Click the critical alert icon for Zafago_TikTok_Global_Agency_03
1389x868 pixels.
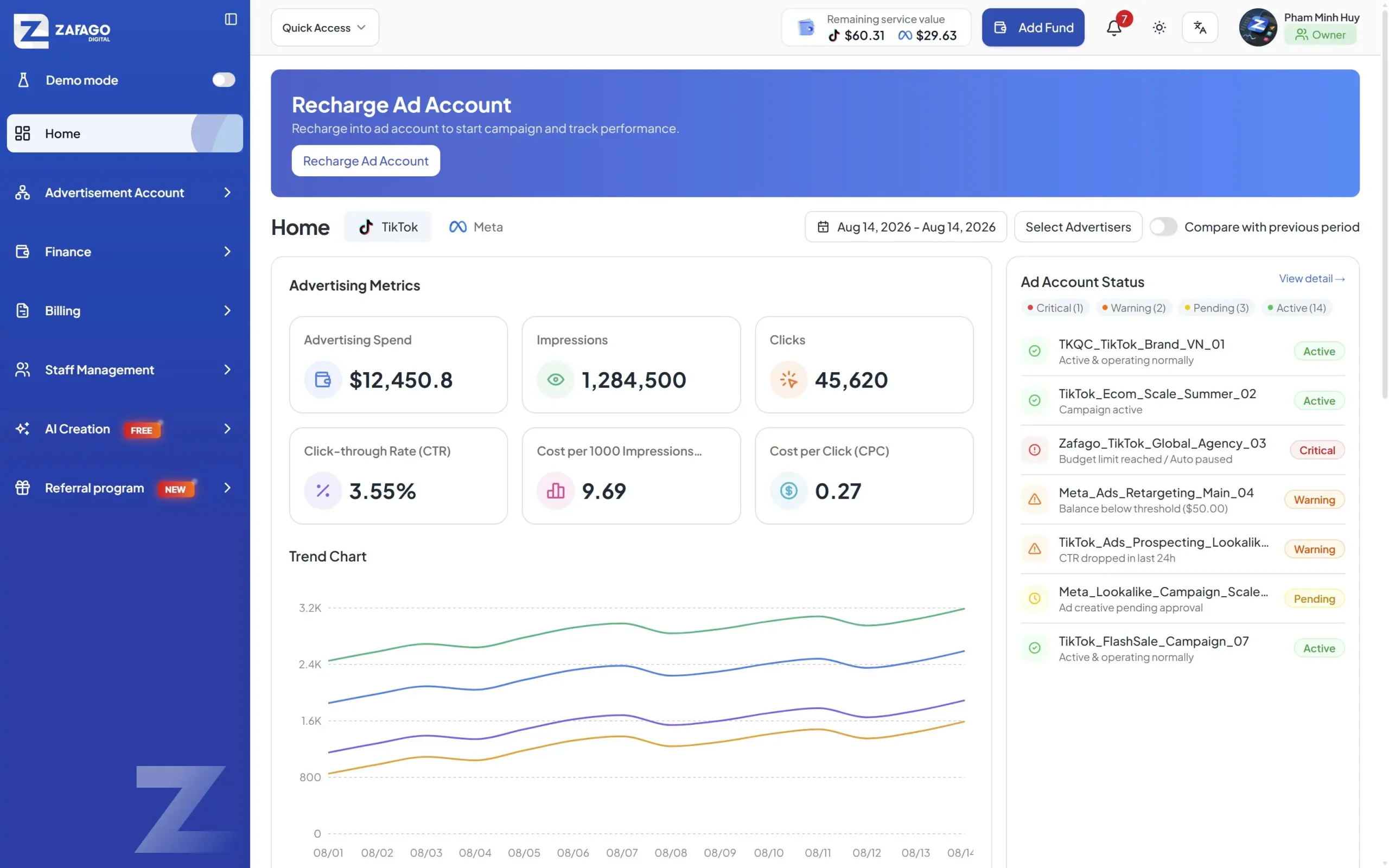point(1034,450)
